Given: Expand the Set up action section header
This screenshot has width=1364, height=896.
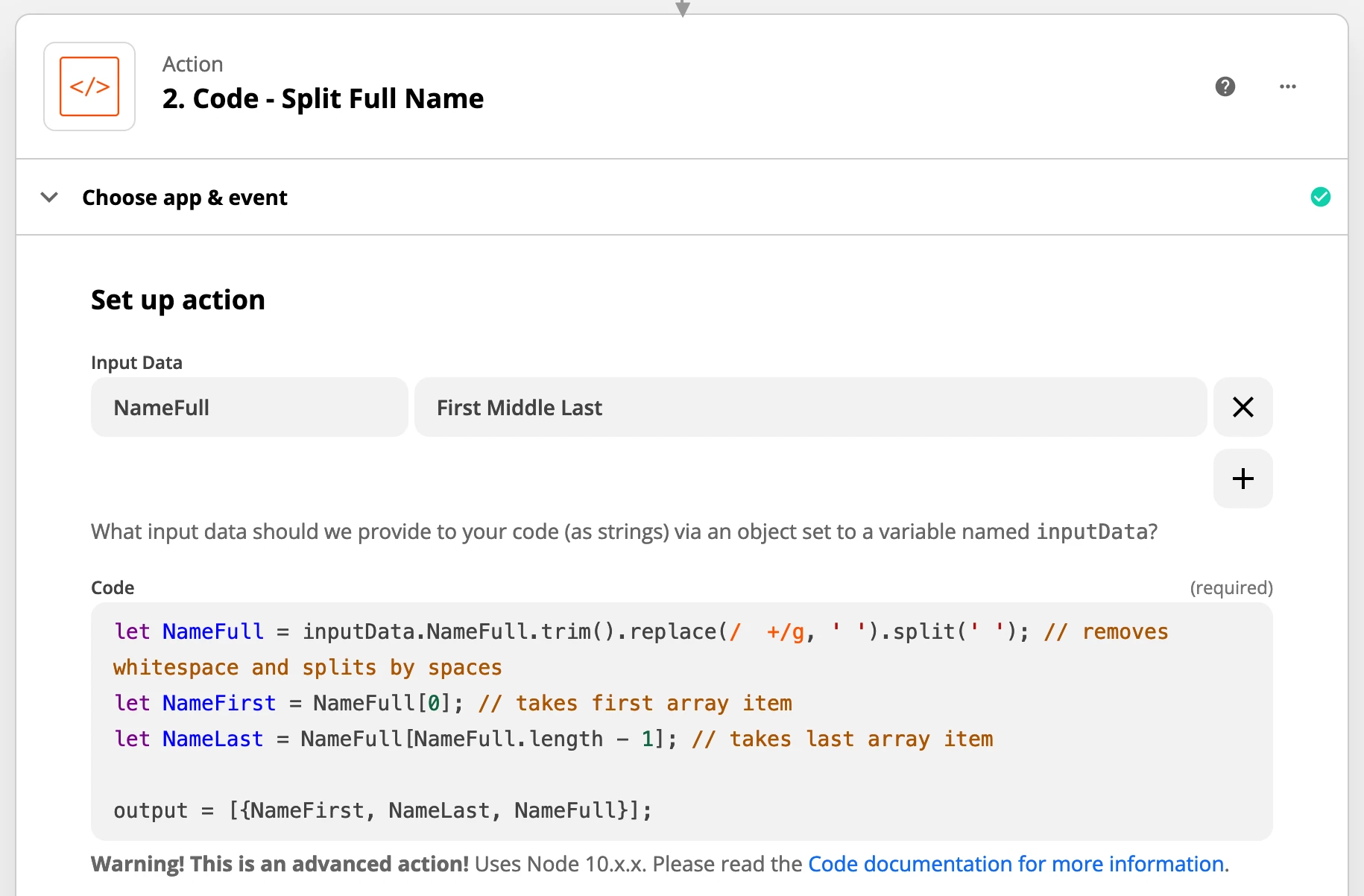Looking at the screenshot, I should (177, 300).
